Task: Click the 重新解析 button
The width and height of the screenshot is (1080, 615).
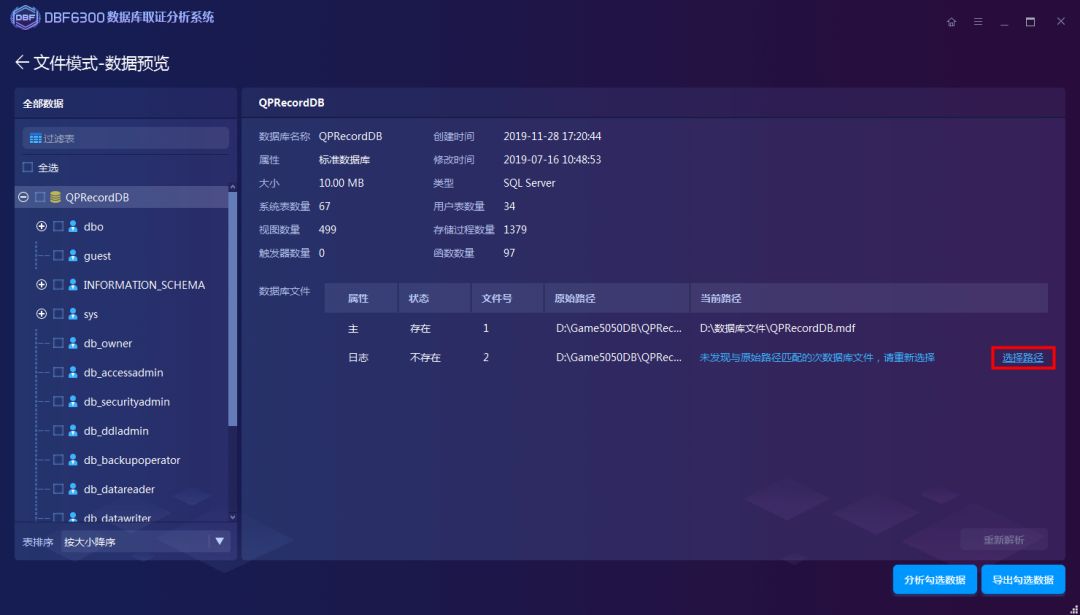Action: (x=1004, y=540)
